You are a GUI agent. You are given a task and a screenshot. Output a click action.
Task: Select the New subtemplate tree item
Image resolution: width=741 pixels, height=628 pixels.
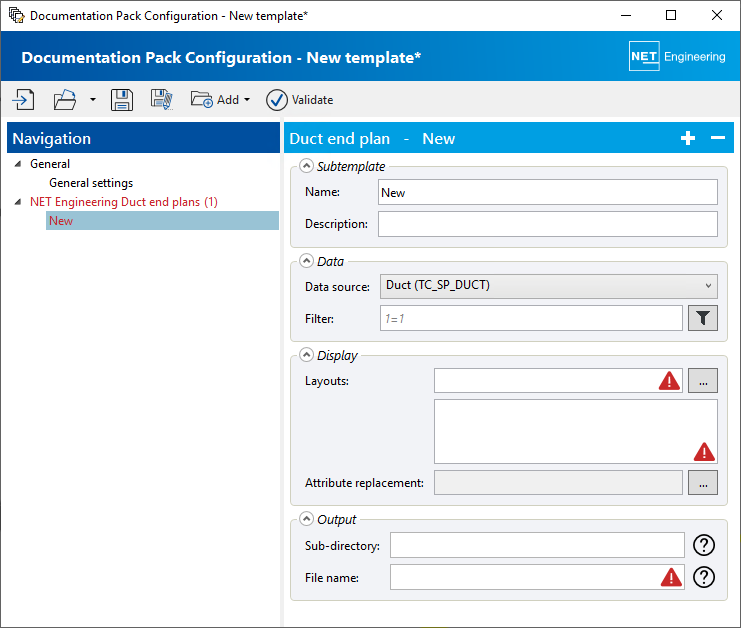click(162, 221)
